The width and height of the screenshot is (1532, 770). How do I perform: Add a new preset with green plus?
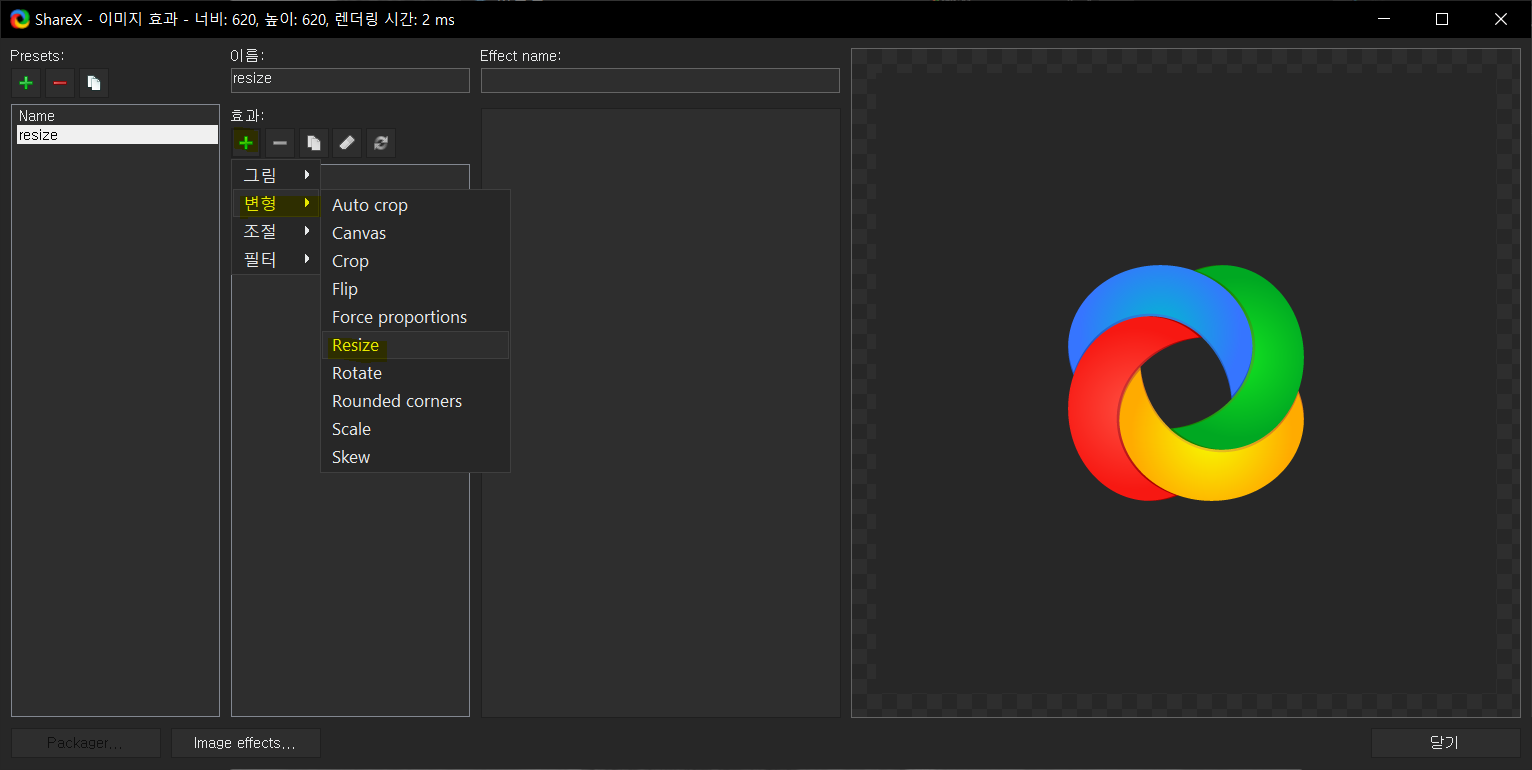coord(26,83)
